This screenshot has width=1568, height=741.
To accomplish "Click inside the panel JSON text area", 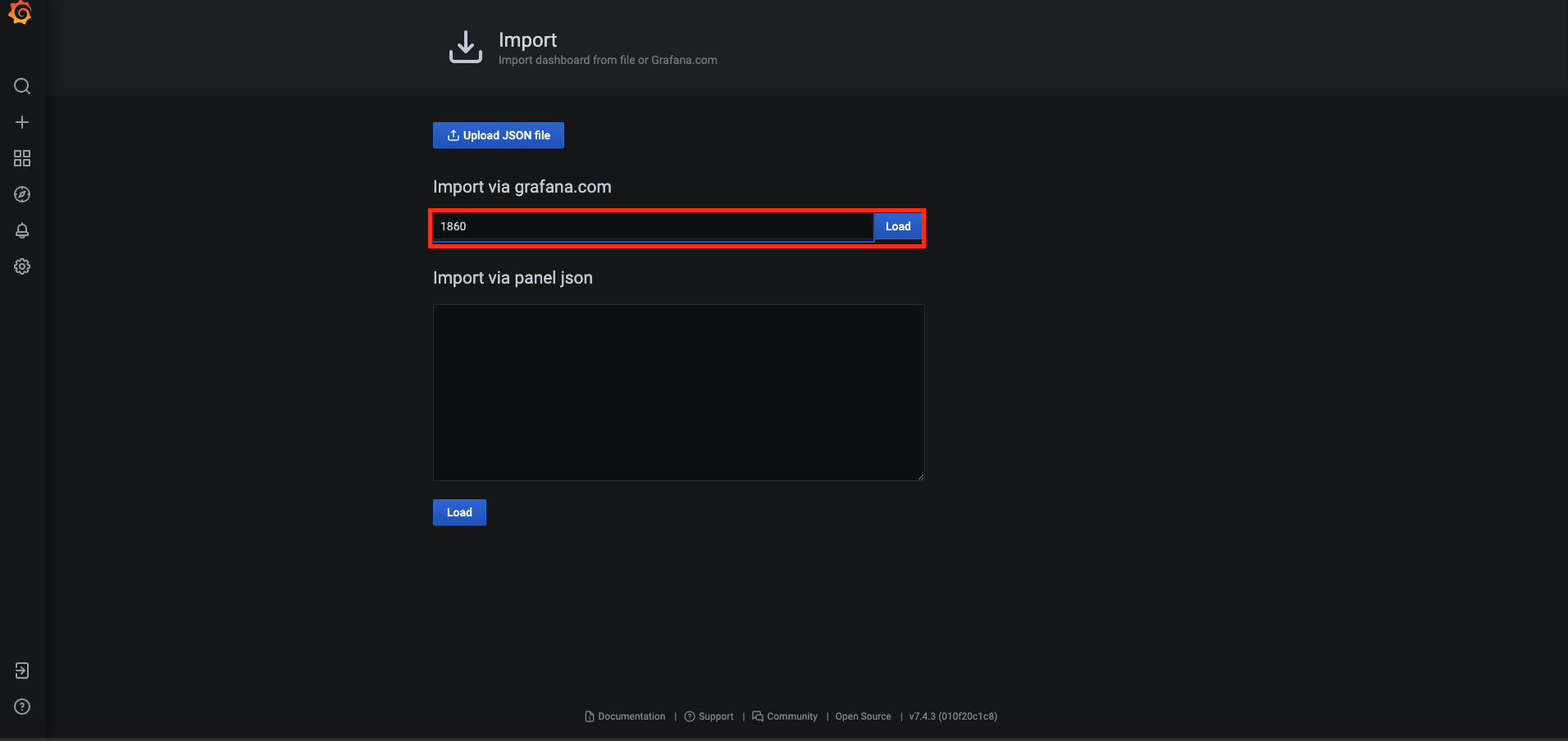I will click(679, 393).
